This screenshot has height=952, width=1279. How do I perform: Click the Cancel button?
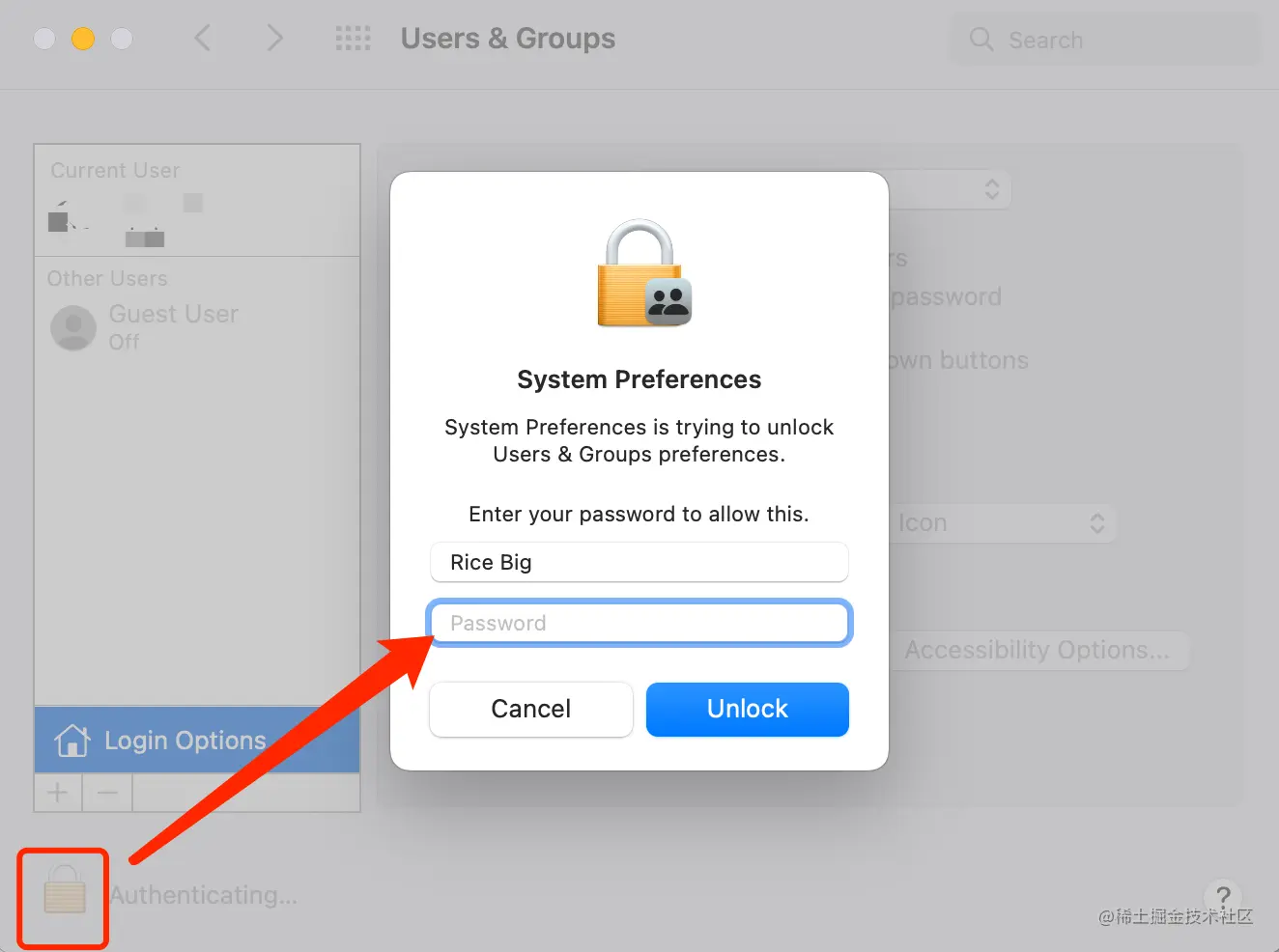tap(531, 710)
